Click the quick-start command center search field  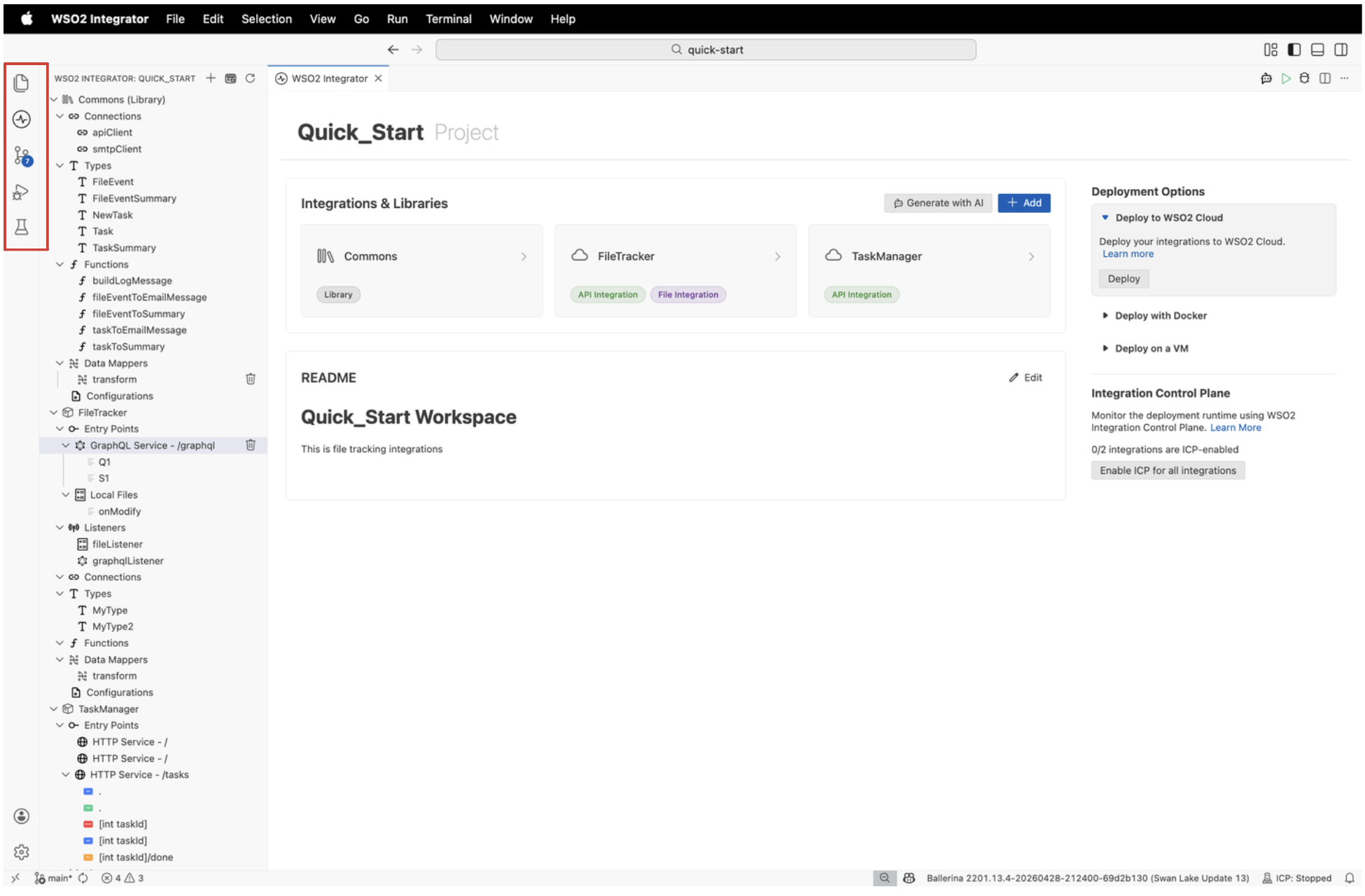[706, 50]
